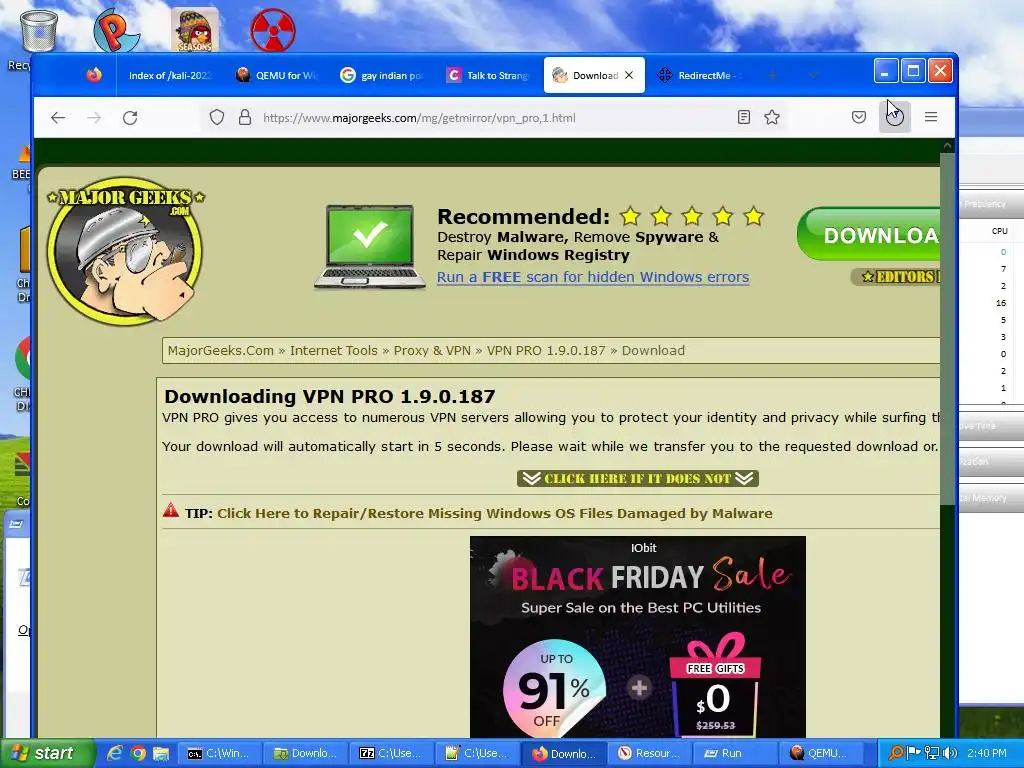The image size is (1024, 768).
Task: Go back using the browser back arrow
Action: [x=58, y=118]
